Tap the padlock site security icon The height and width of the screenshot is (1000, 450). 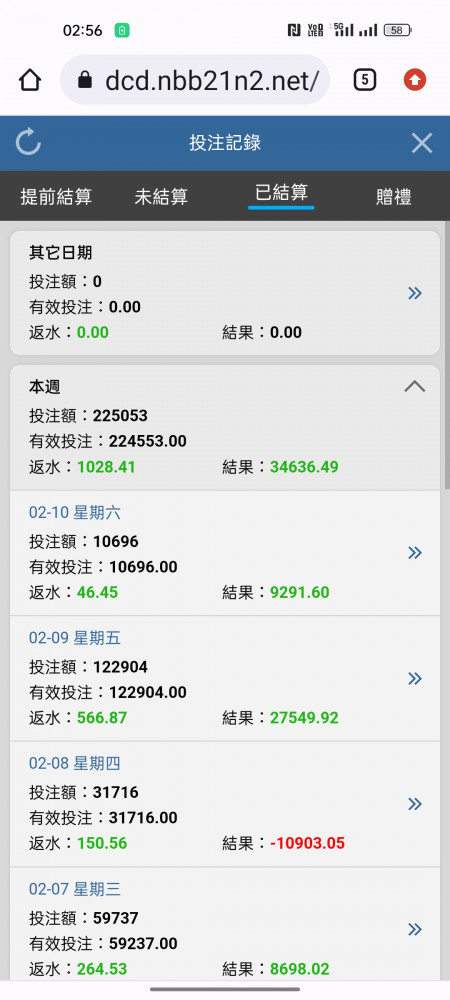pyautogui.click(x=84, y=80)
